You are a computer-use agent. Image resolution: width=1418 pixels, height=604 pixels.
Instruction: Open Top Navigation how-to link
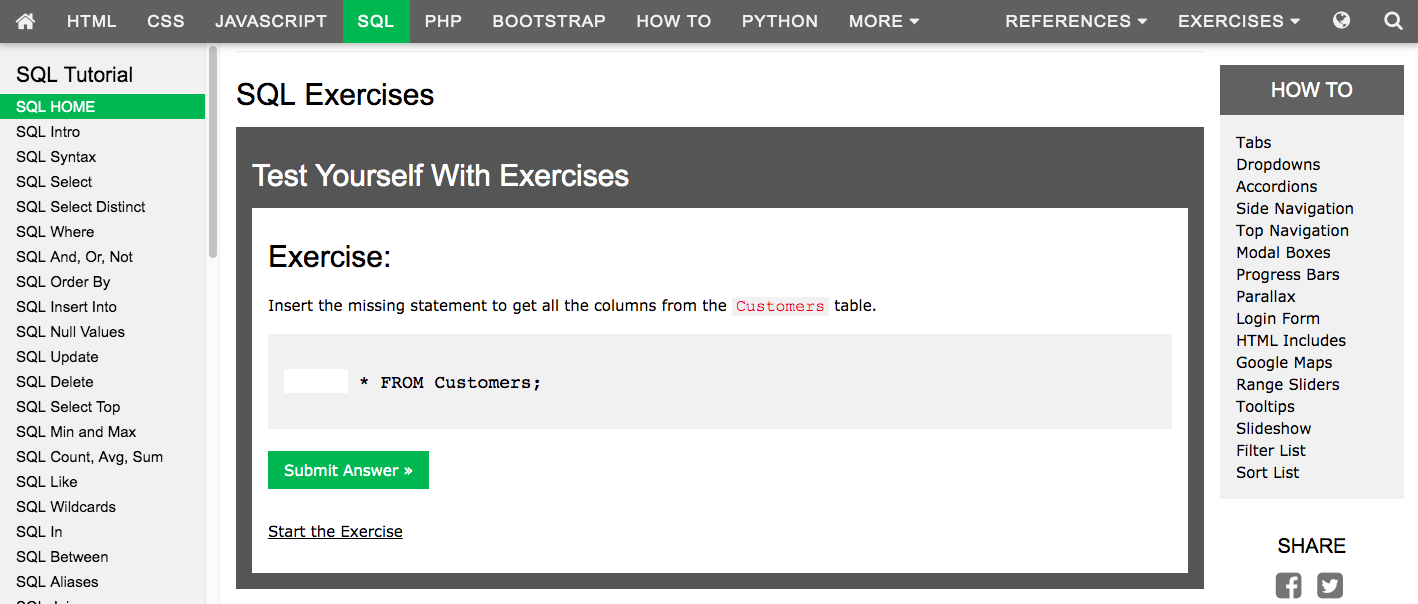1292,230
